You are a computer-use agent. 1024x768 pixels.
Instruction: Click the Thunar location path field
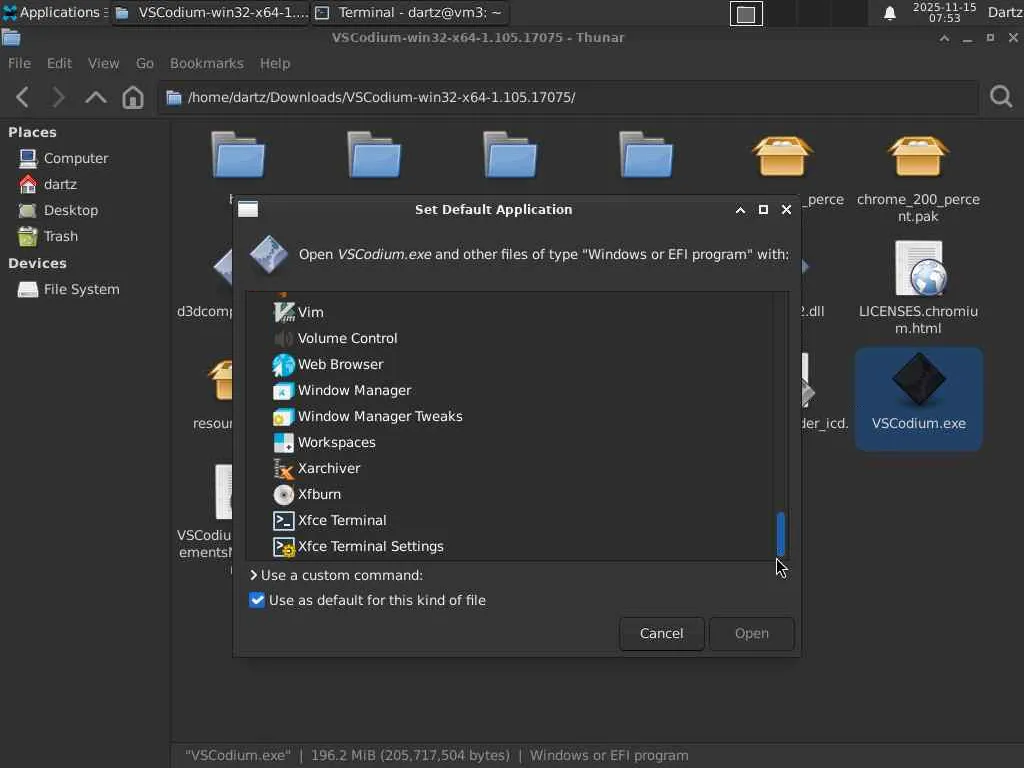pos(567,97)
